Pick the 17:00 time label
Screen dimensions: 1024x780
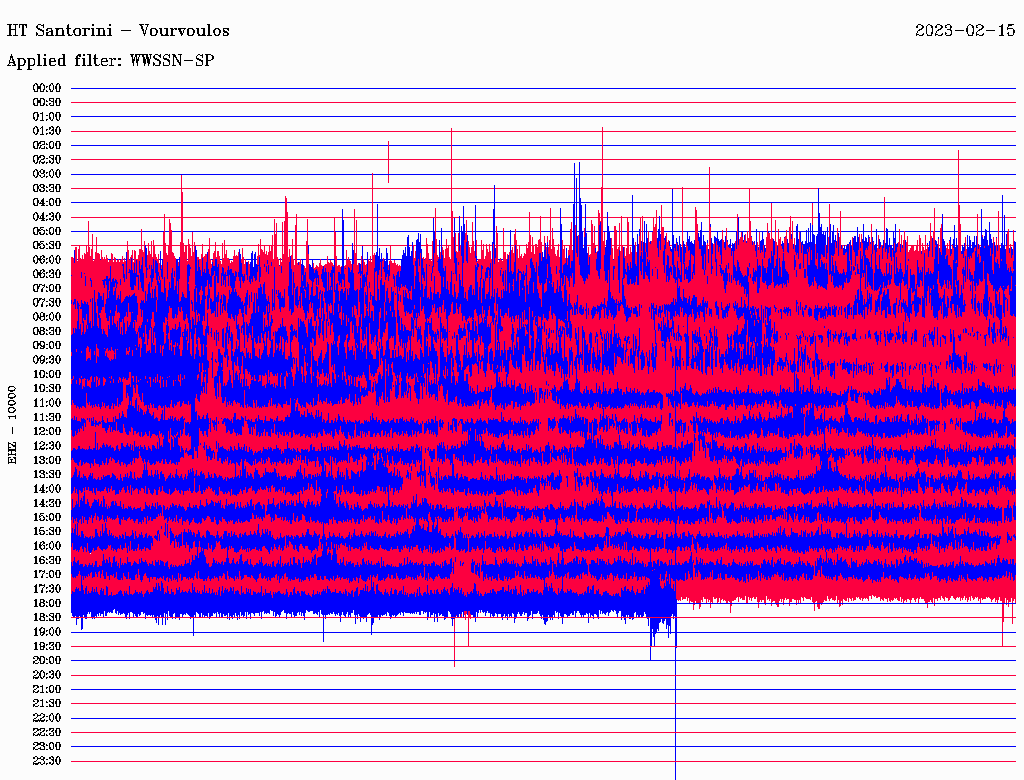[47, 574]
